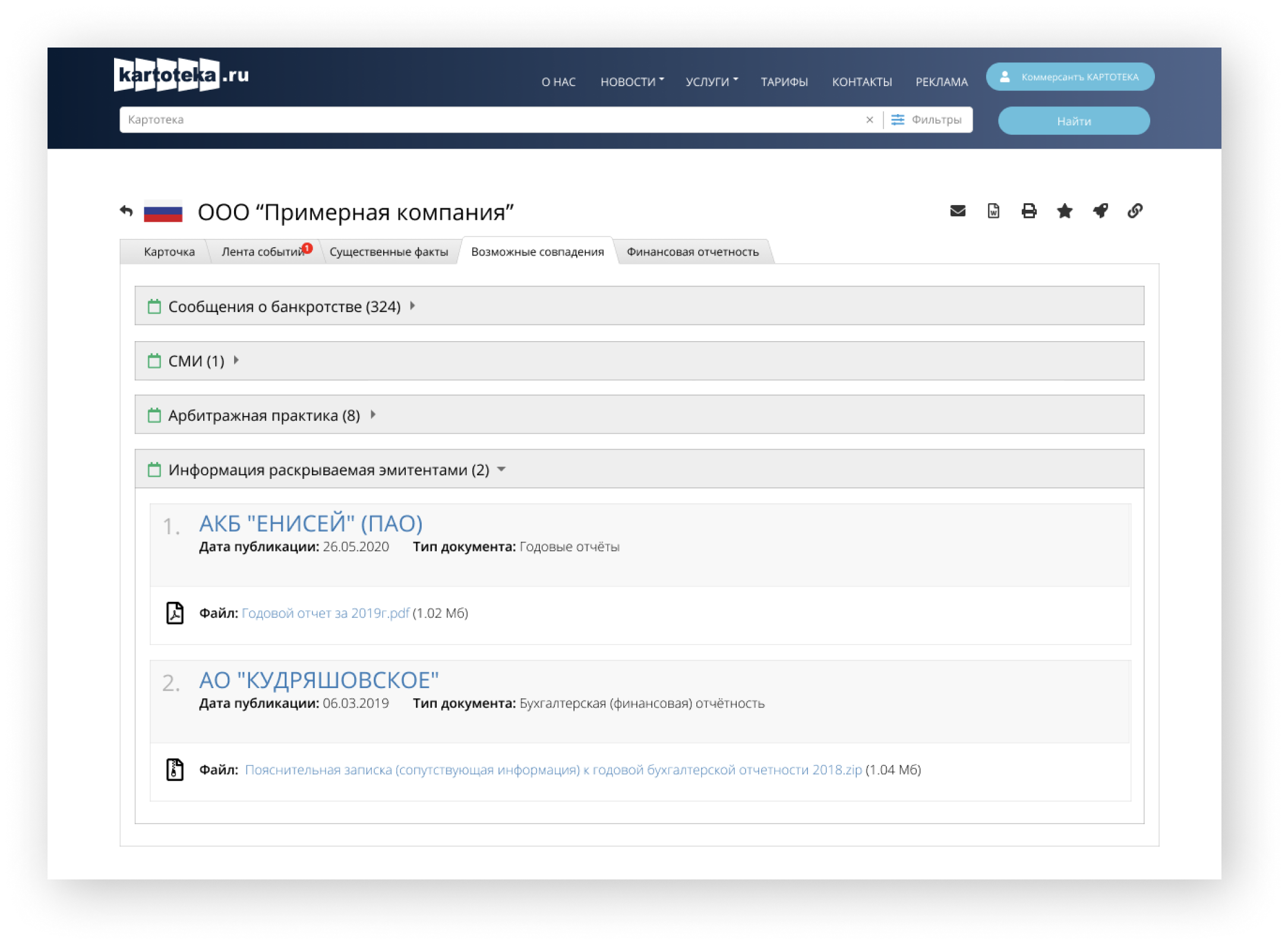Viewport: 1288px width, 946px height.
Task: Open РЕКЛАМА page
Action: [942, 82]
